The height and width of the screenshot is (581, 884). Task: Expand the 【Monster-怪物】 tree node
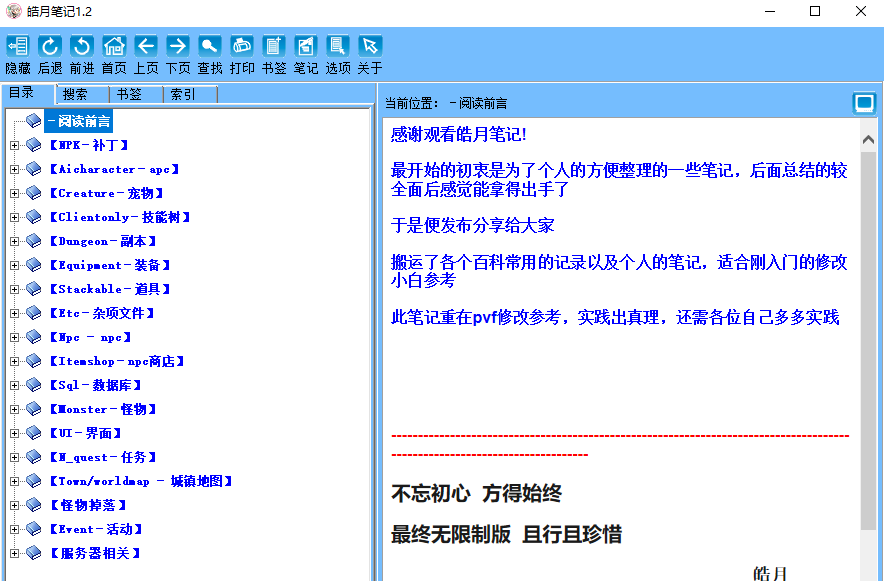(x=15, y=409)
